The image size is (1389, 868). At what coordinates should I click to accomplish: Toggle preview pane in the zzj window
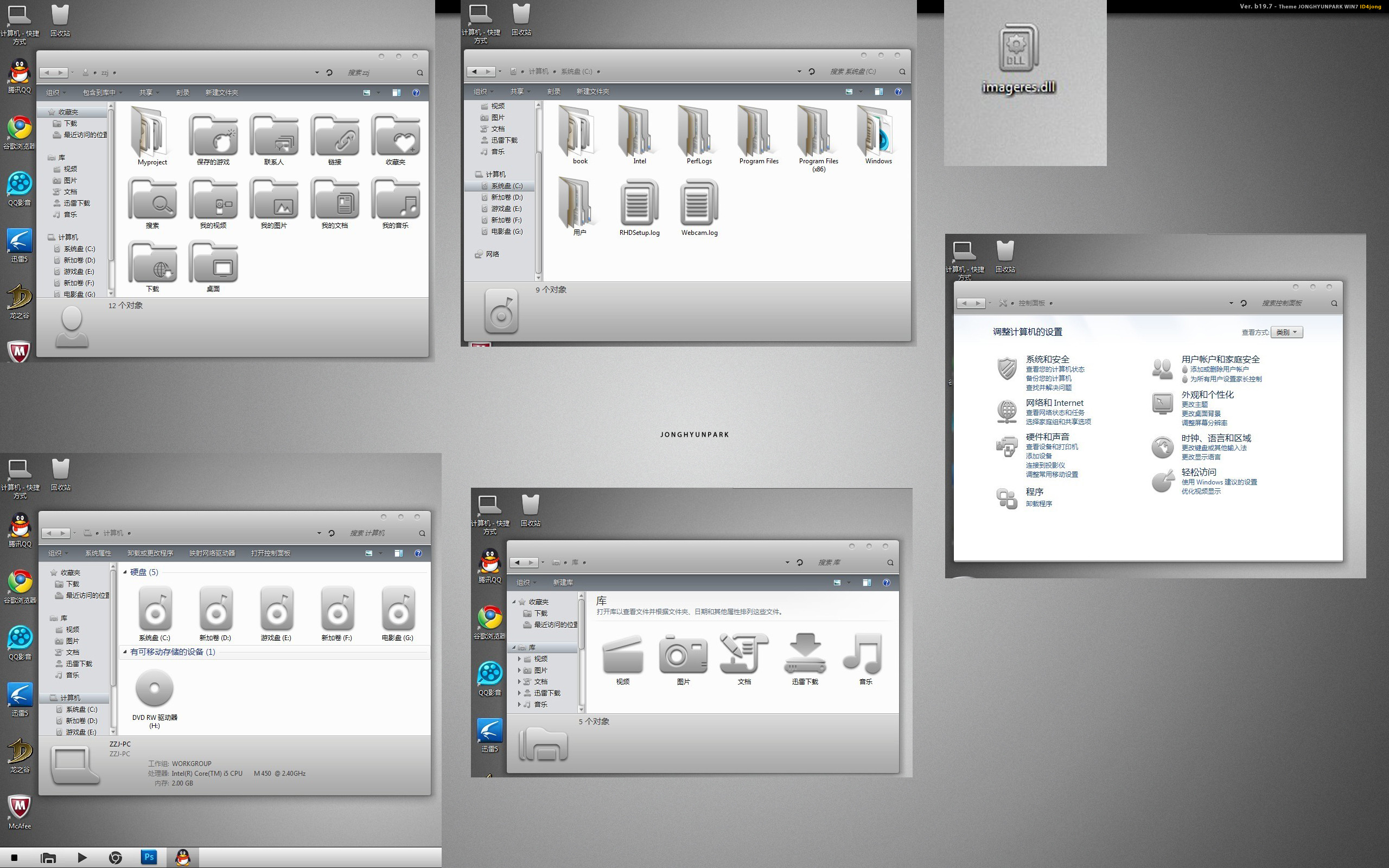click(x=396, y=92)
